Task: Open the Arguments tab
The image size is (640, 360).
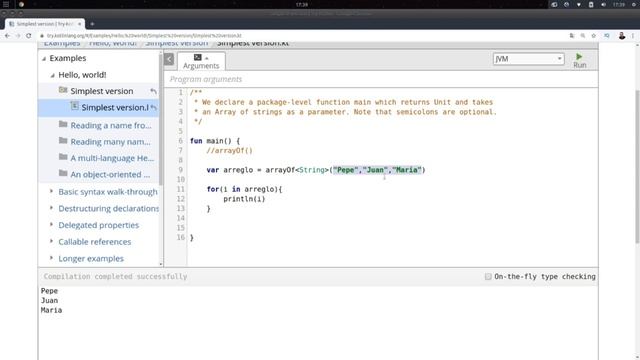Action: (201, 61)
